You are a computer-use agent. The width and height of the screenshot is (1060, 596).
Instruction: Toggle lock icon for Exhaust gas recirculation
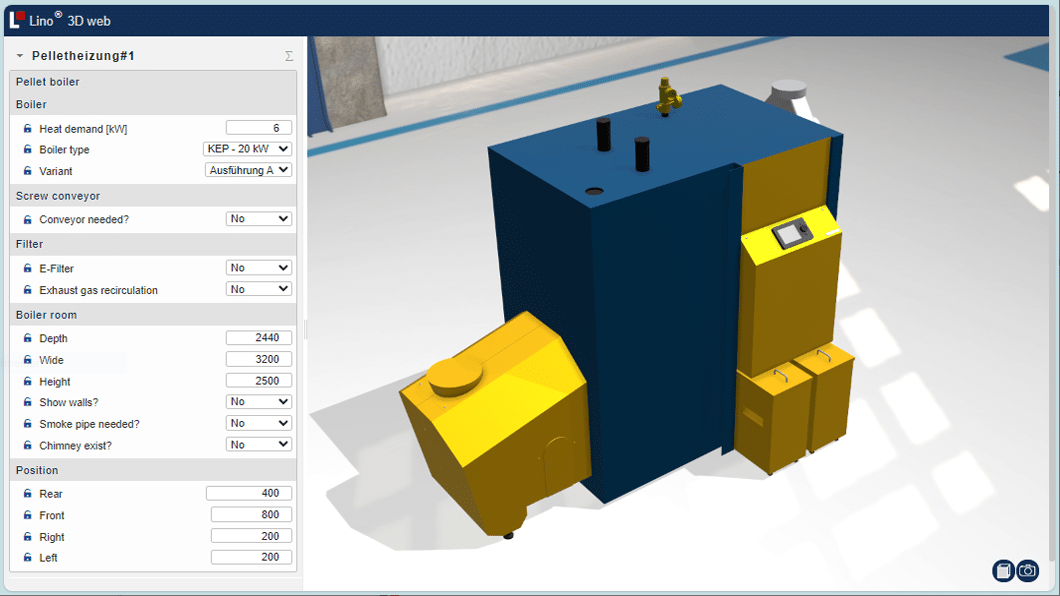[x=28, y=290]
